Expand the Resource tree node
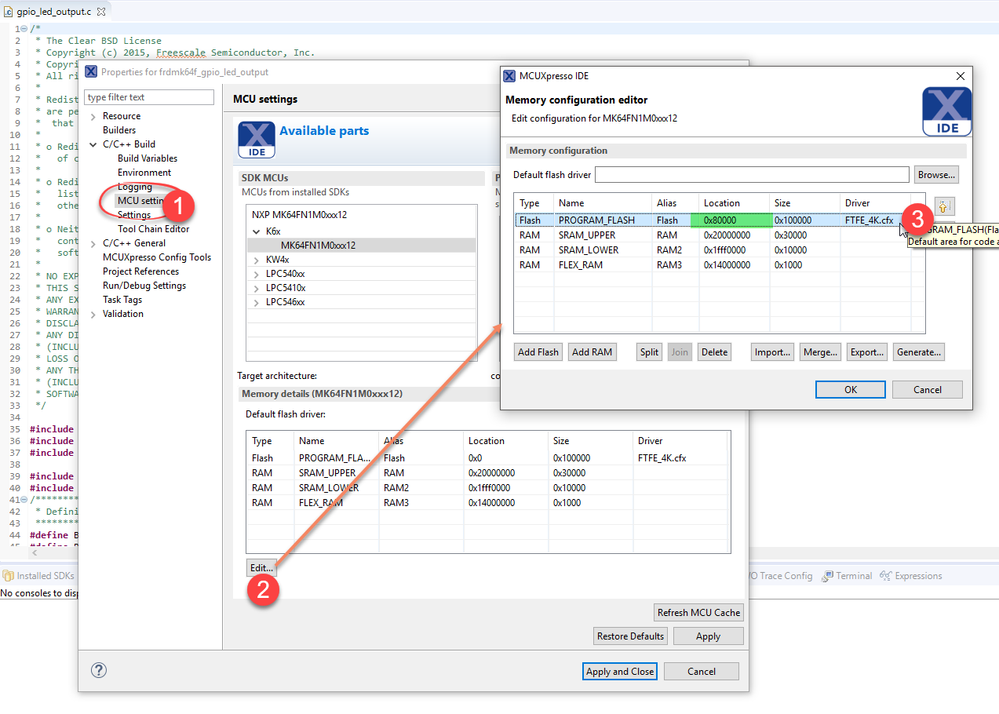 93,117
